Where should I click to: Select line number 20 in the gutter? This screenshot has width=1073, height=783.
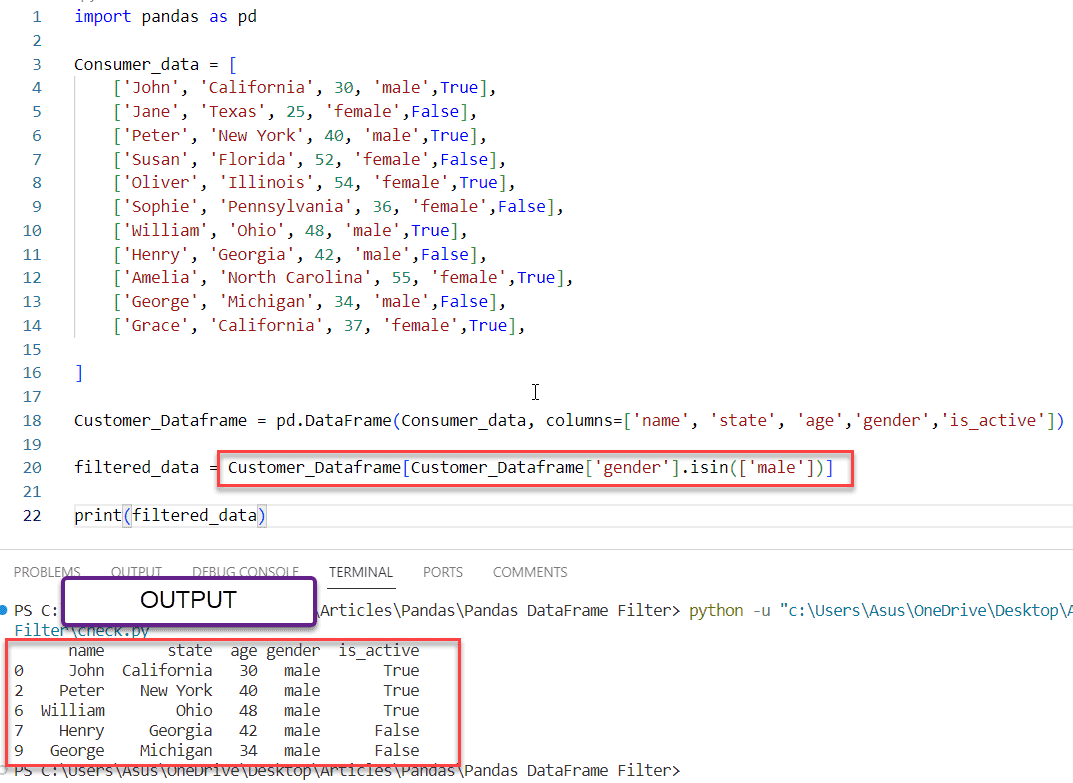point(31,467)
